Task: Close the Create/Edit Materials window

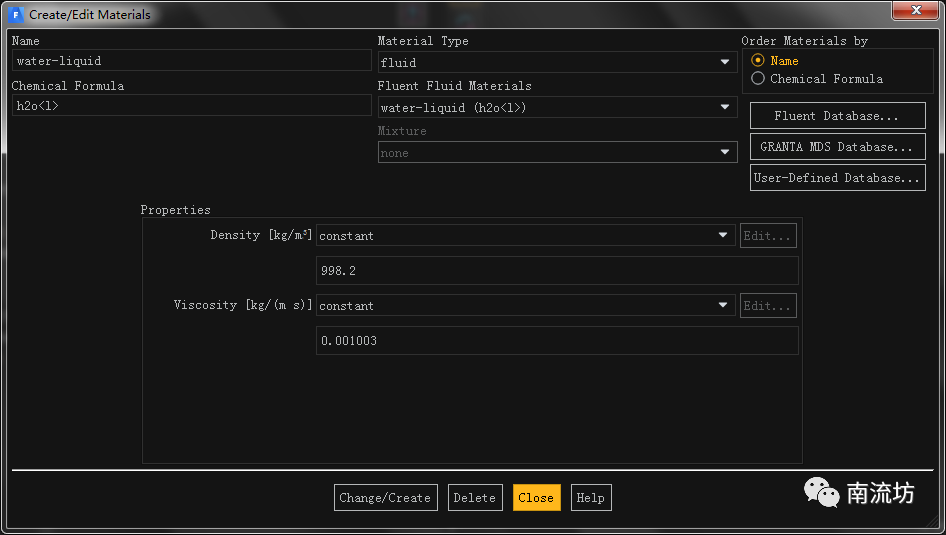Action: tap(916, 10)
